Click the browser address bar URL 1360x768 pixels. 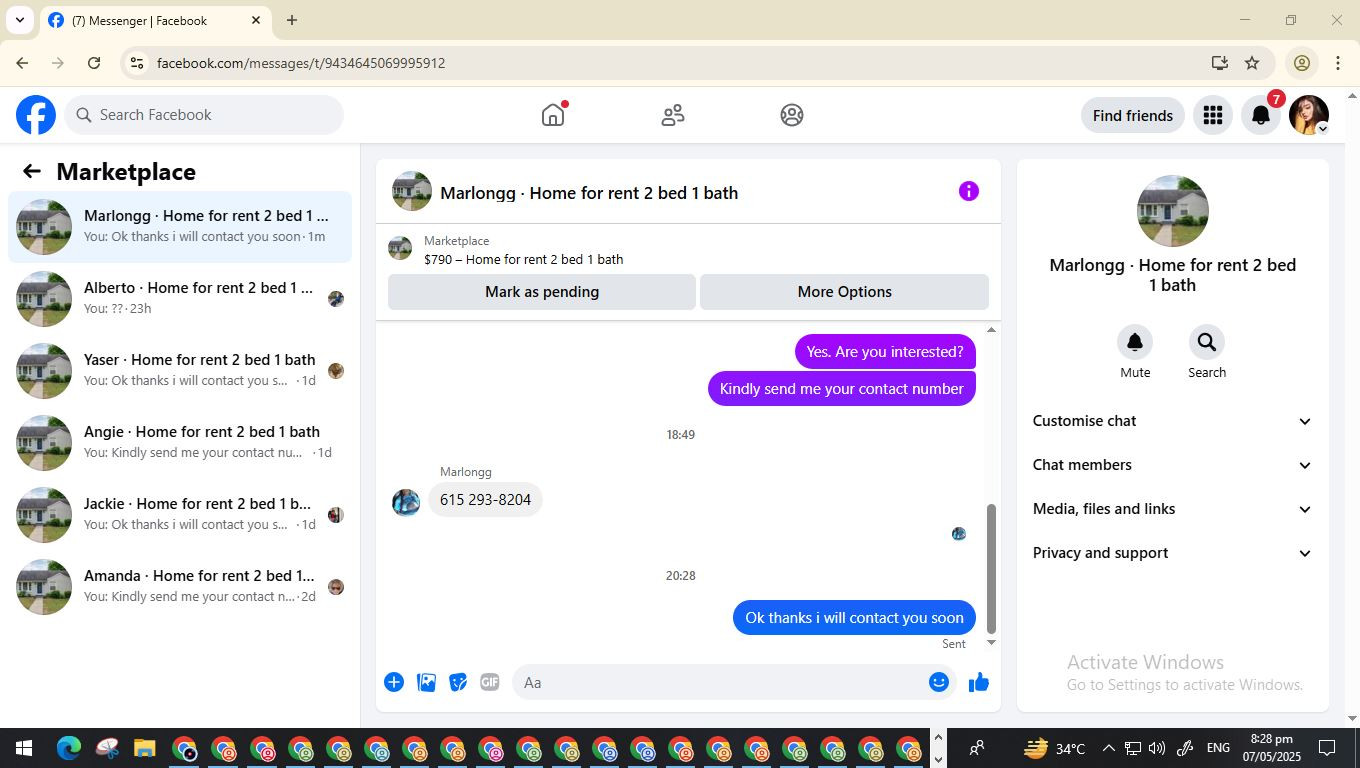(301, 63)
